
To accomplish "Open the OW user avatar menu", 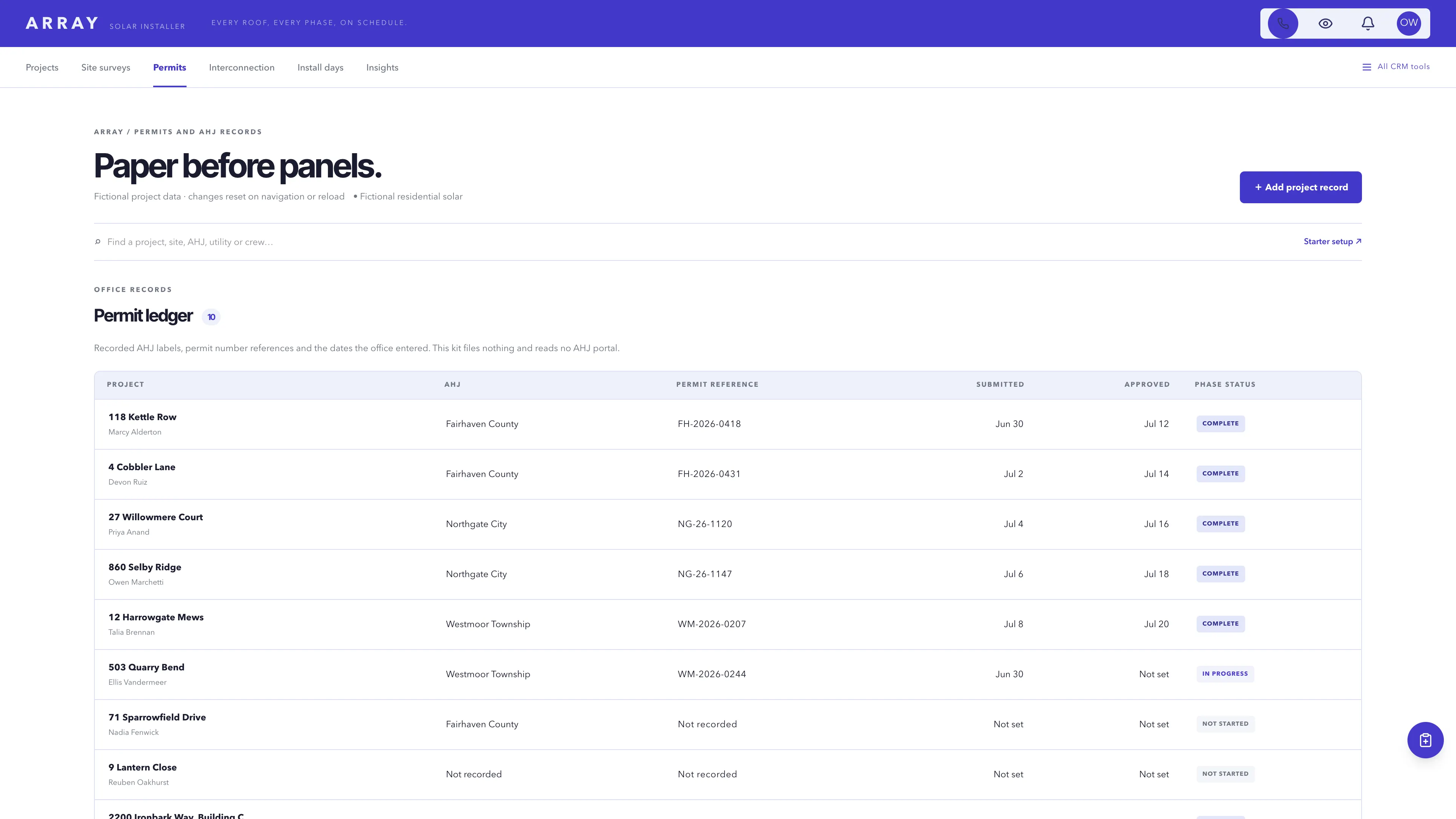I will [x=1409, y=23].
